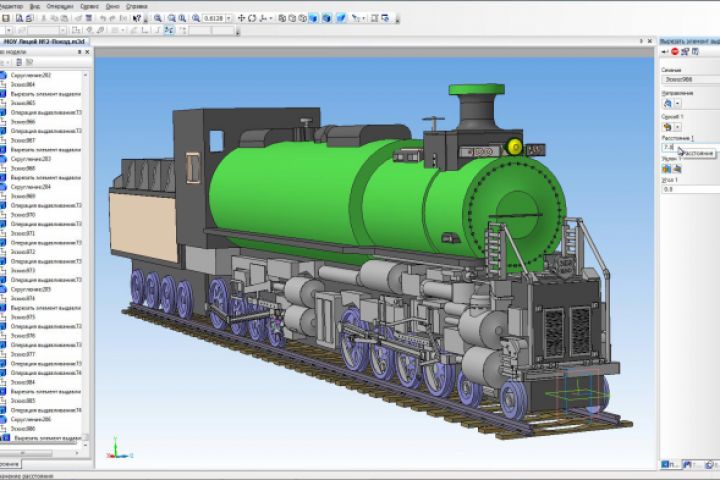This screenshot has width=720, height=480.
Task: Open the Вид menu
Action: (34, 6)
